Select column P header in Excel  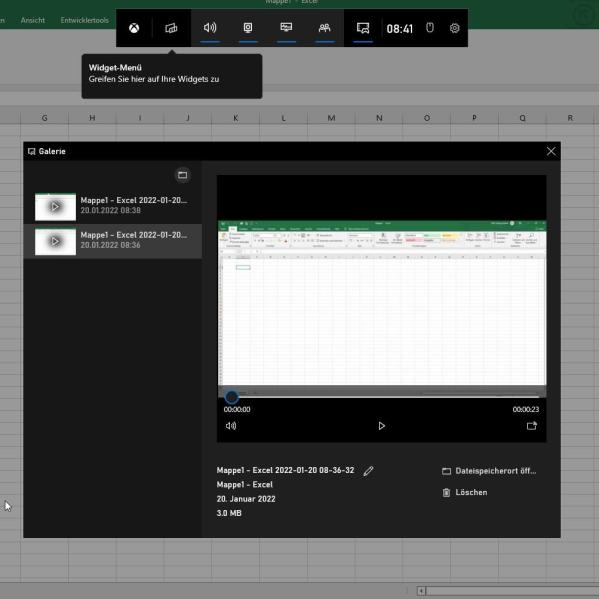(474, 118)
